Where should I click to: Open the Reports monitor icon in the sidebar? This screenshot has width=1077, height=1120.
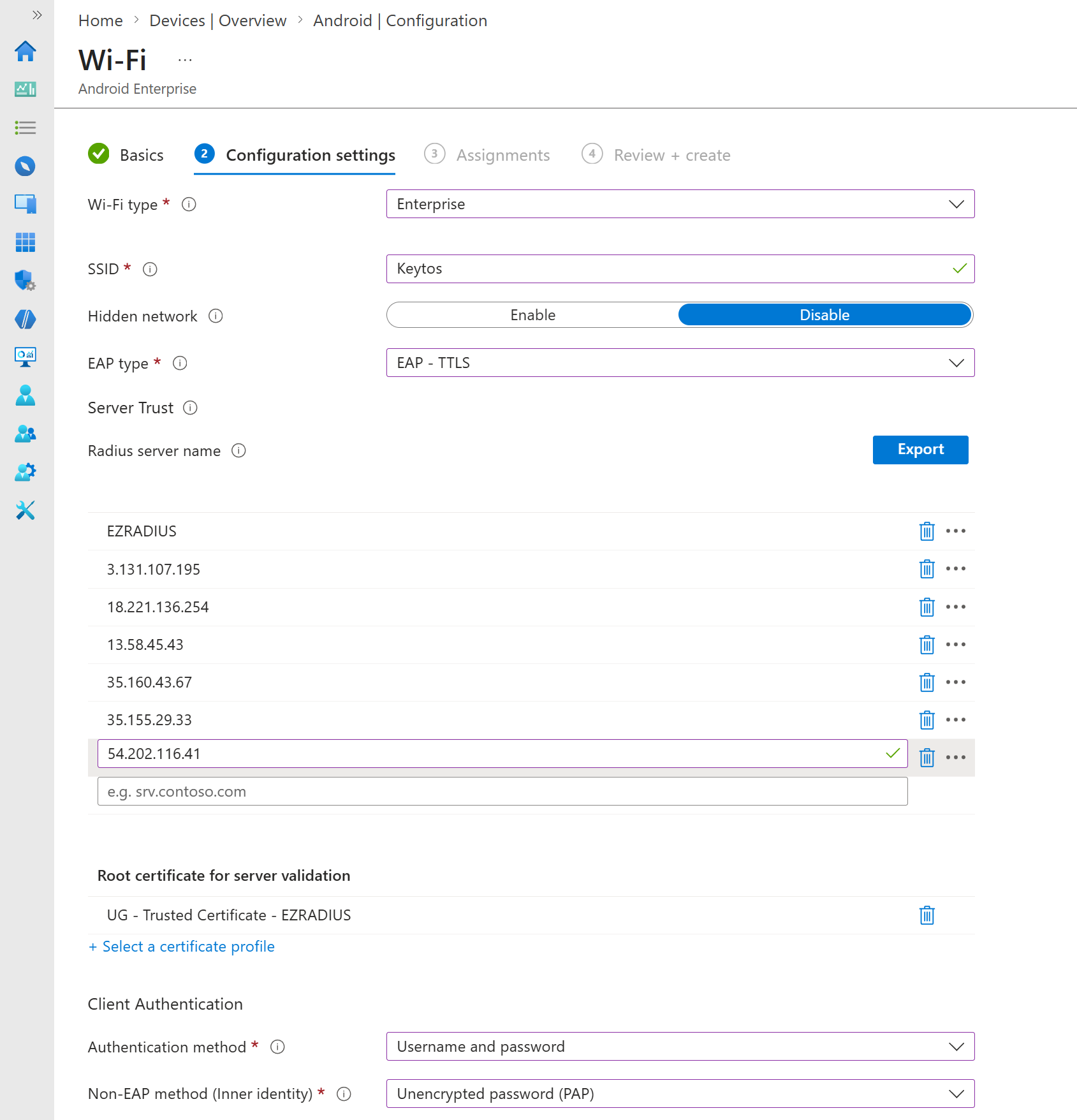click(26, 357)
